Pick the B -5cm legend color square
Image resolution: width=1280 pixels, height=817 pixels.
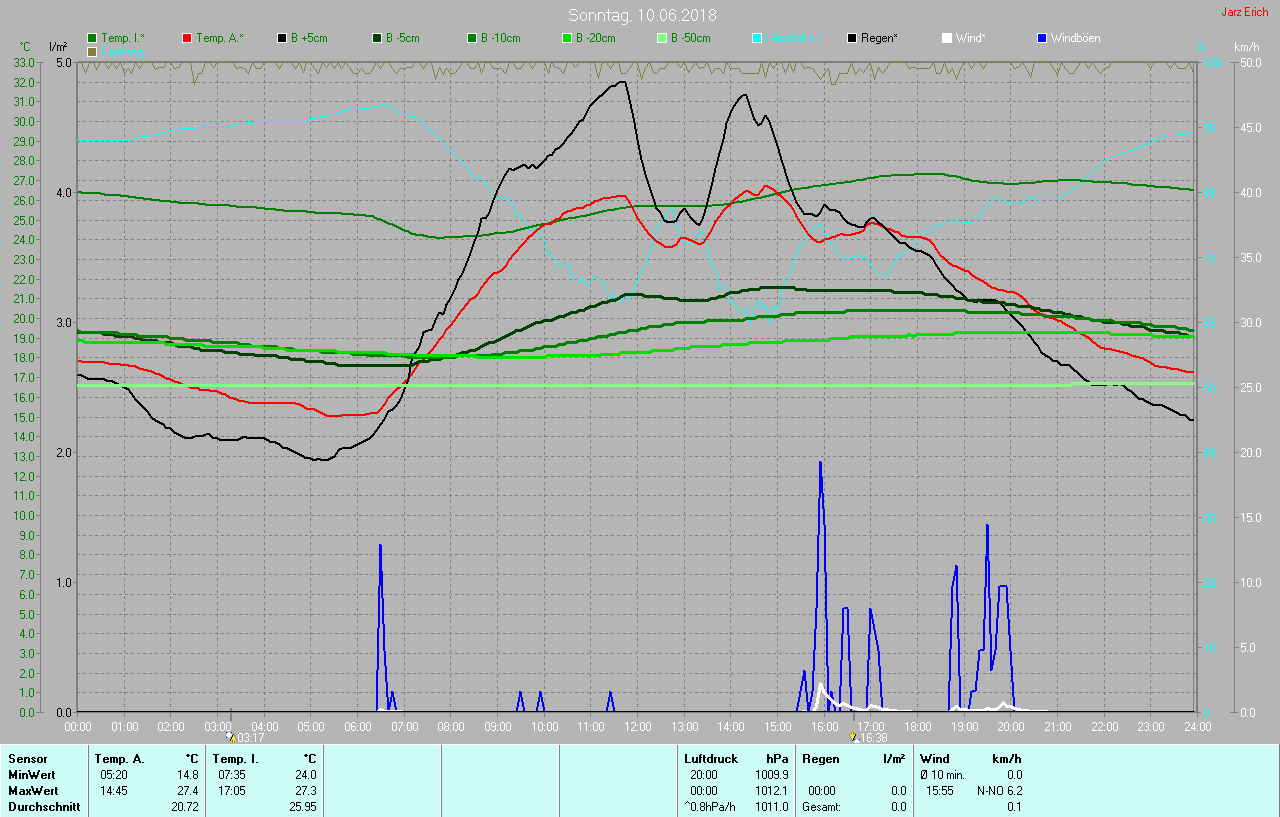coord(377,38)
